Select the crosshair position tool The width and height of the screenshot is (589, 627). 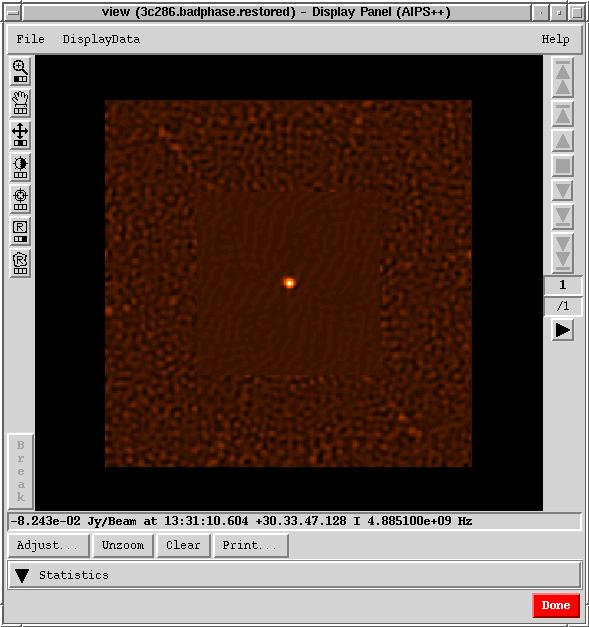[20, 199]
